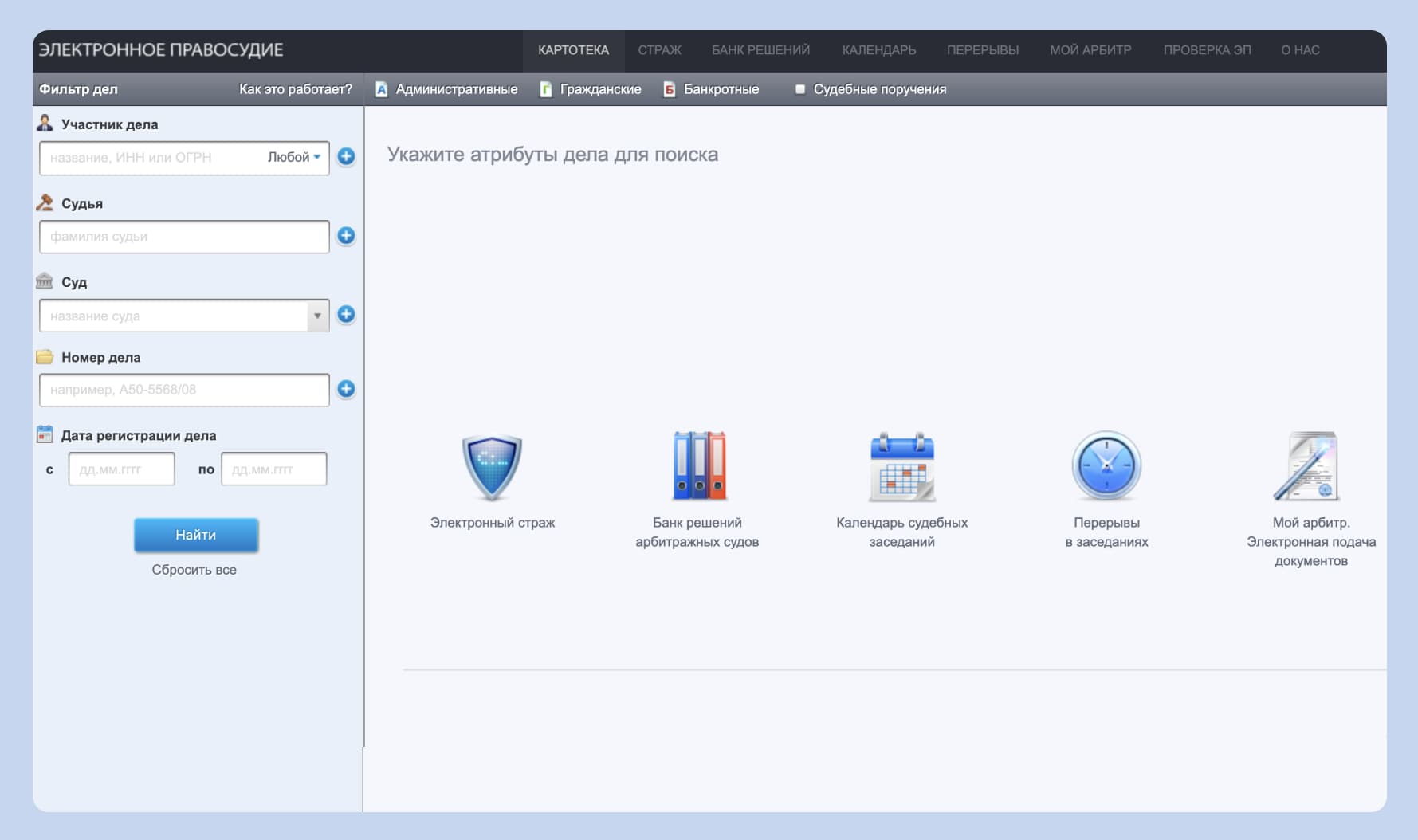Open the Мой арбитр document icon
Image resolution: width=1418 pixels, height=840 pixels.
point(1310,467)
